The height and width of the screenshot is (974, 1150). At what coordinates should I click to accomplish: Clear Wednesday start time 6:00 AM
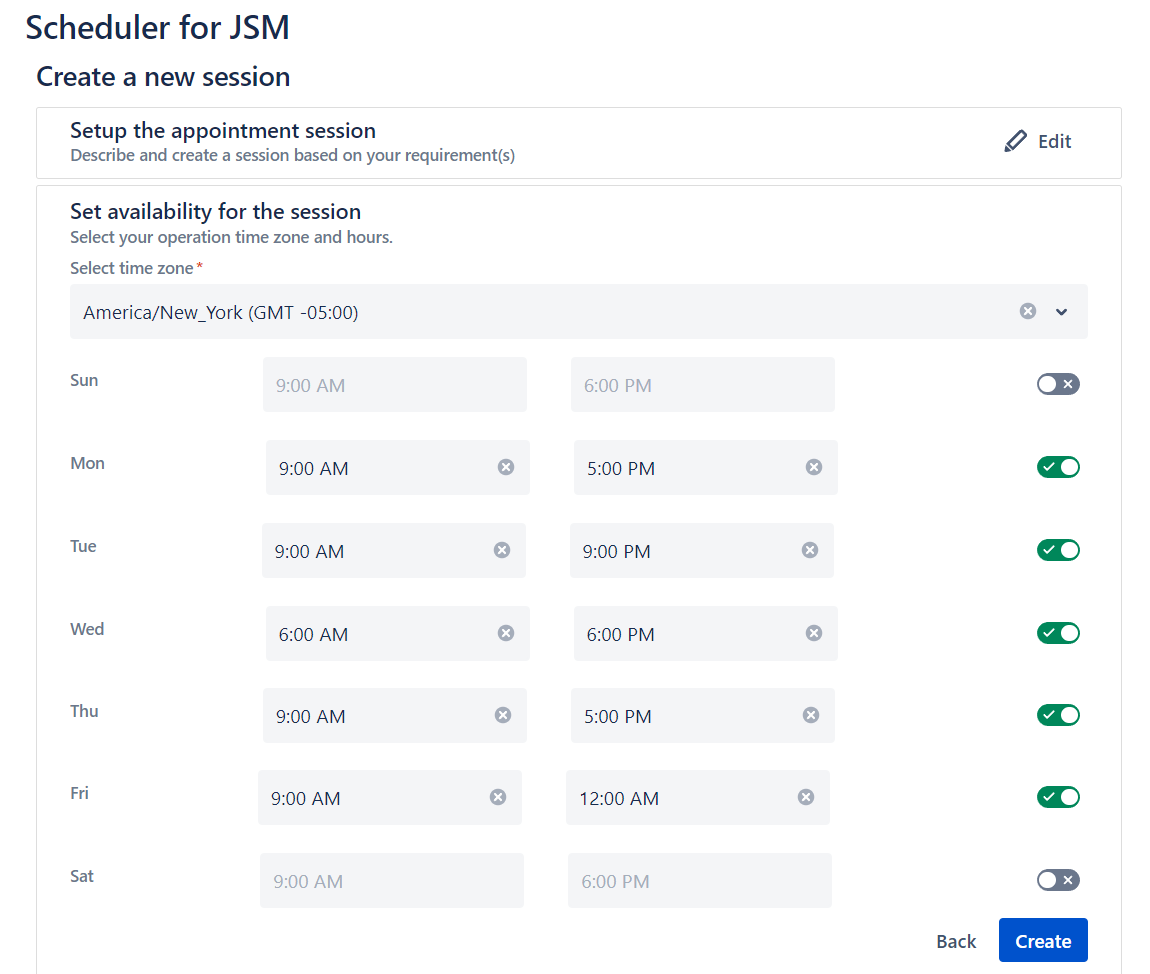point(505,633)
